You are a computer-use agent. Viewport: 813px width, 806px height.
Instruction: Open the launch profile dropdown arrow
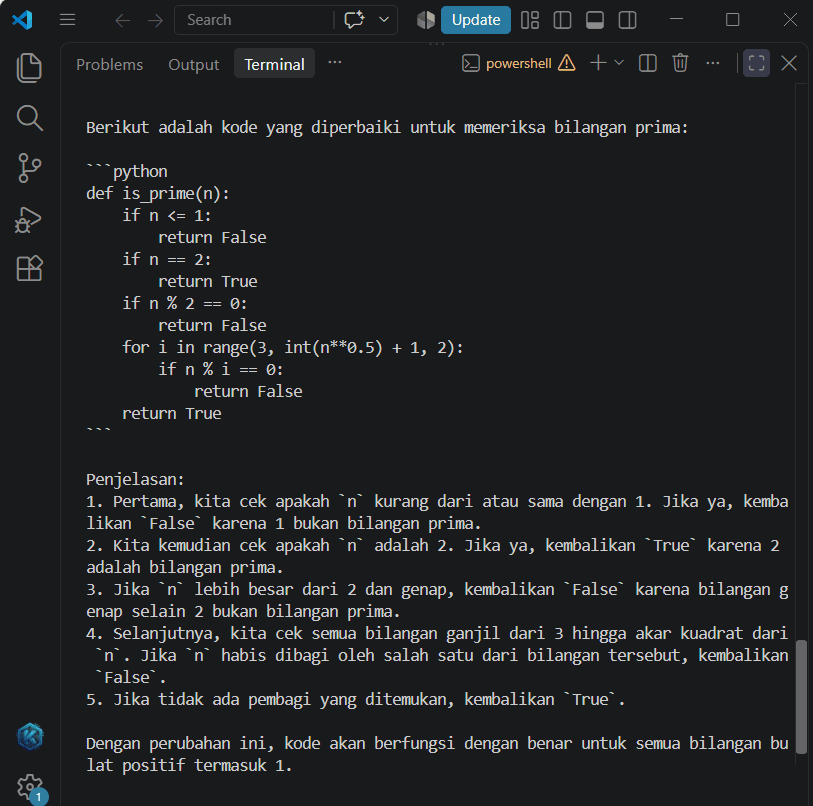click(x=619, y=63)
